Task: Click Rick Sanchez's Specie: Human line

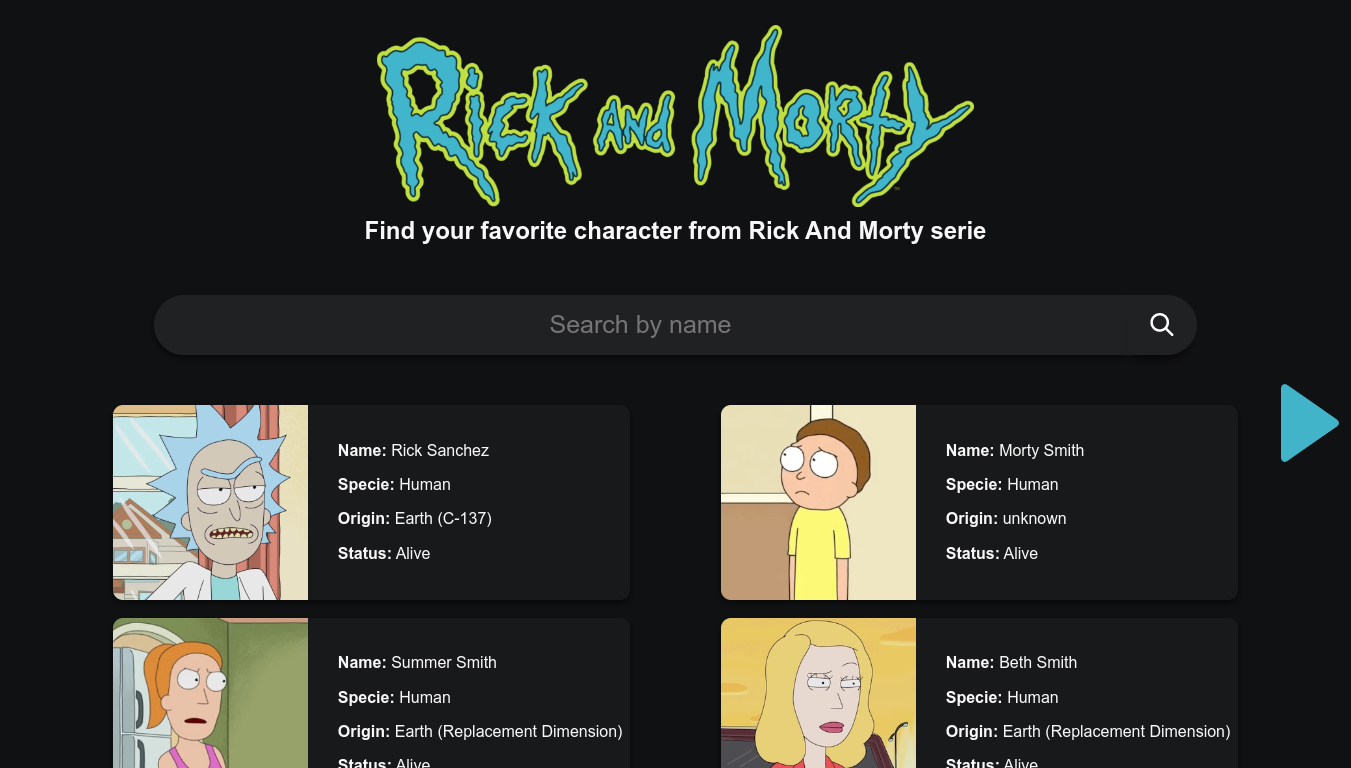Action: point(394,484)
